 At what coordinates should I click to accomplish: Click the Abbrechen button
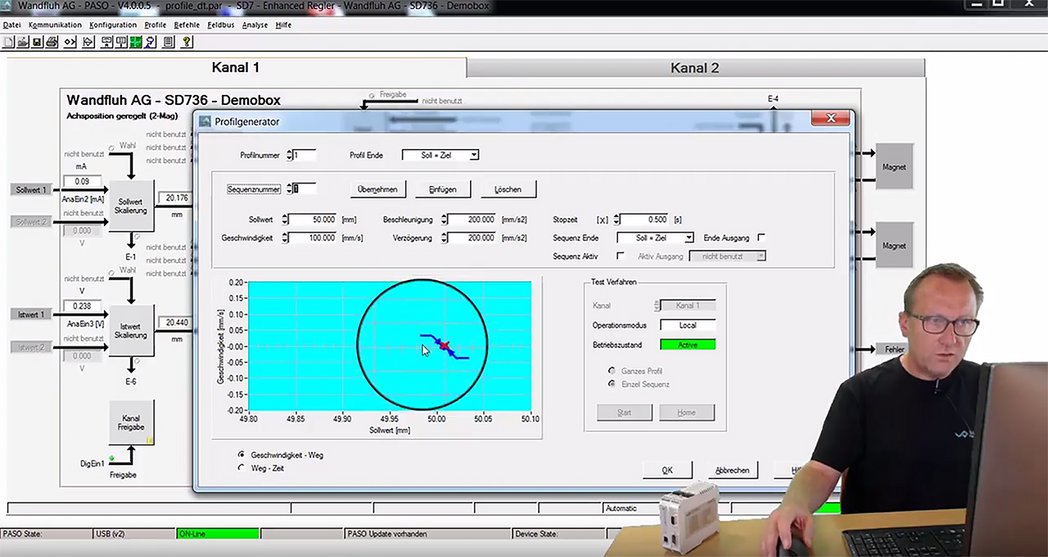(733, 470)
